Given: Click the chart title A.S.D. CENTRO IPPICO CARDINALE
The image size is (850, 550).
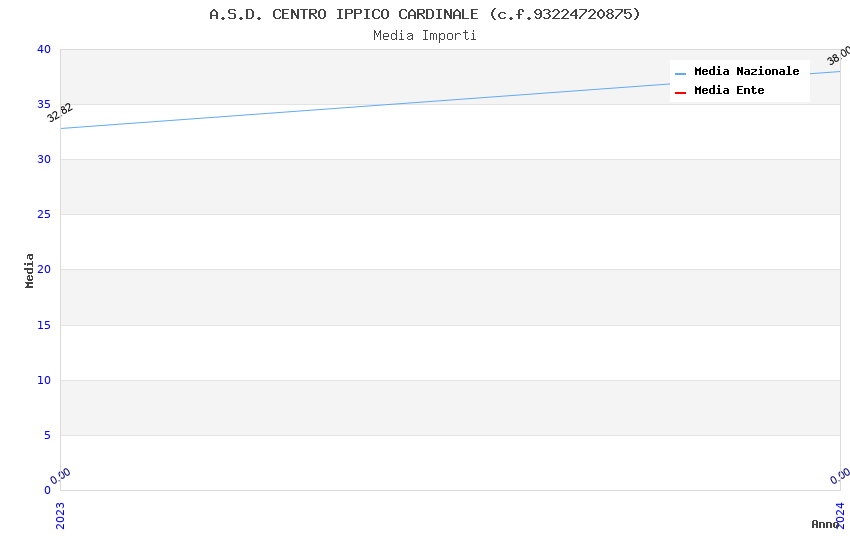Looking at the screenshot, I should tap(424, 14).
